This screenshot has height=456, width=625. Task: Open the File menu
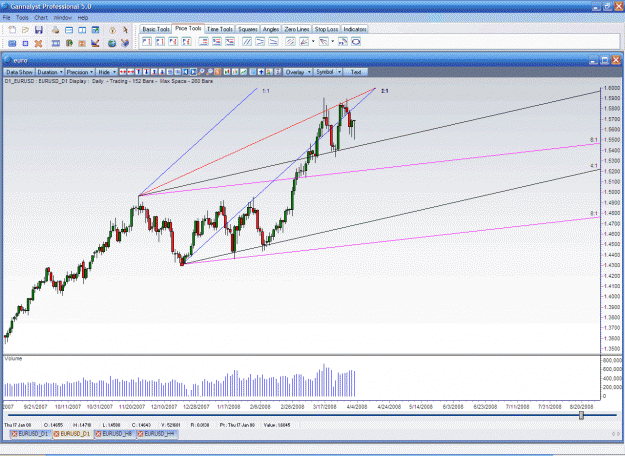6,18
